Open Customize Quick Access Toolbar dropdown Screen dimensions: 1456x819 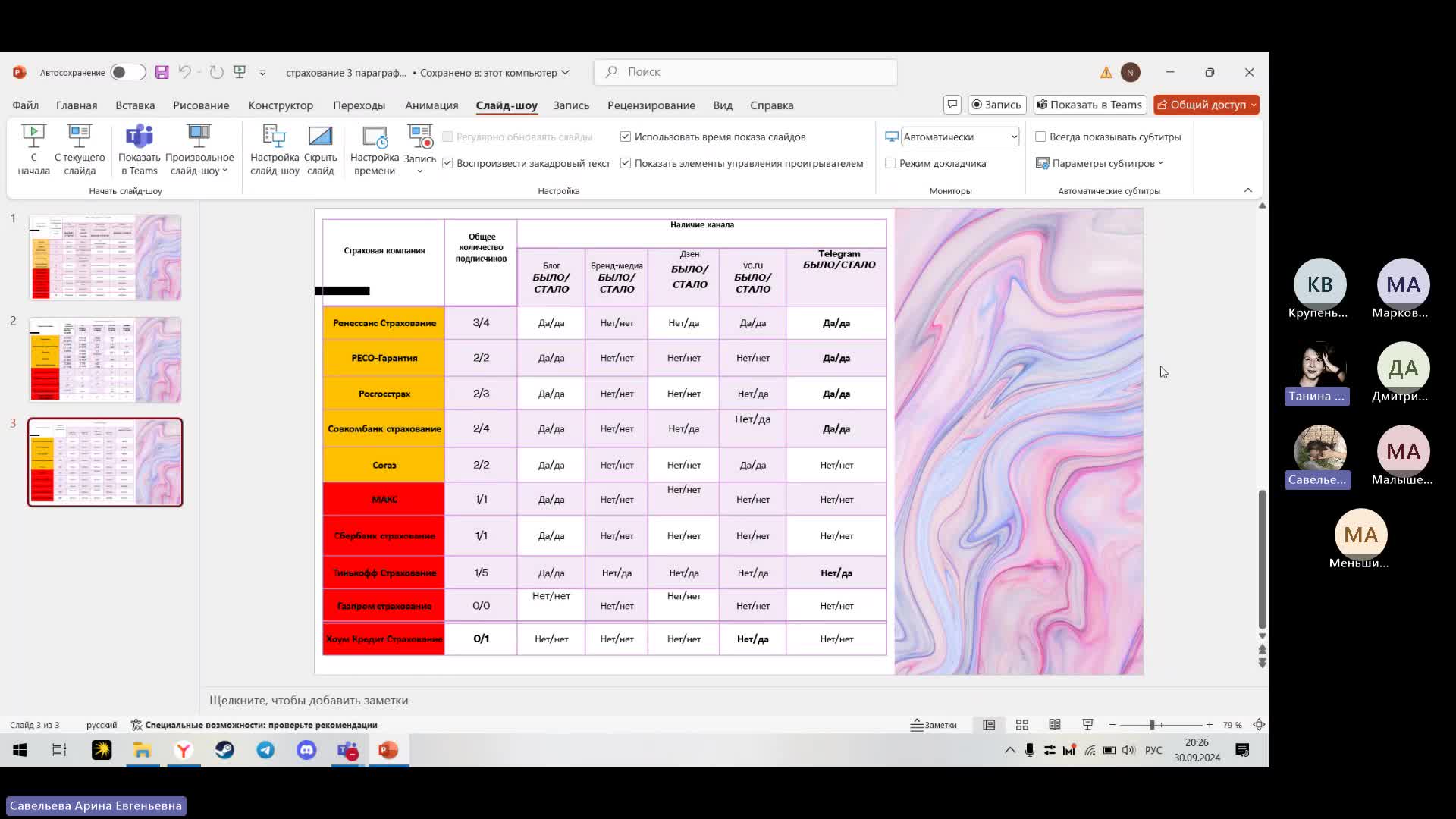tap(262, 73)
